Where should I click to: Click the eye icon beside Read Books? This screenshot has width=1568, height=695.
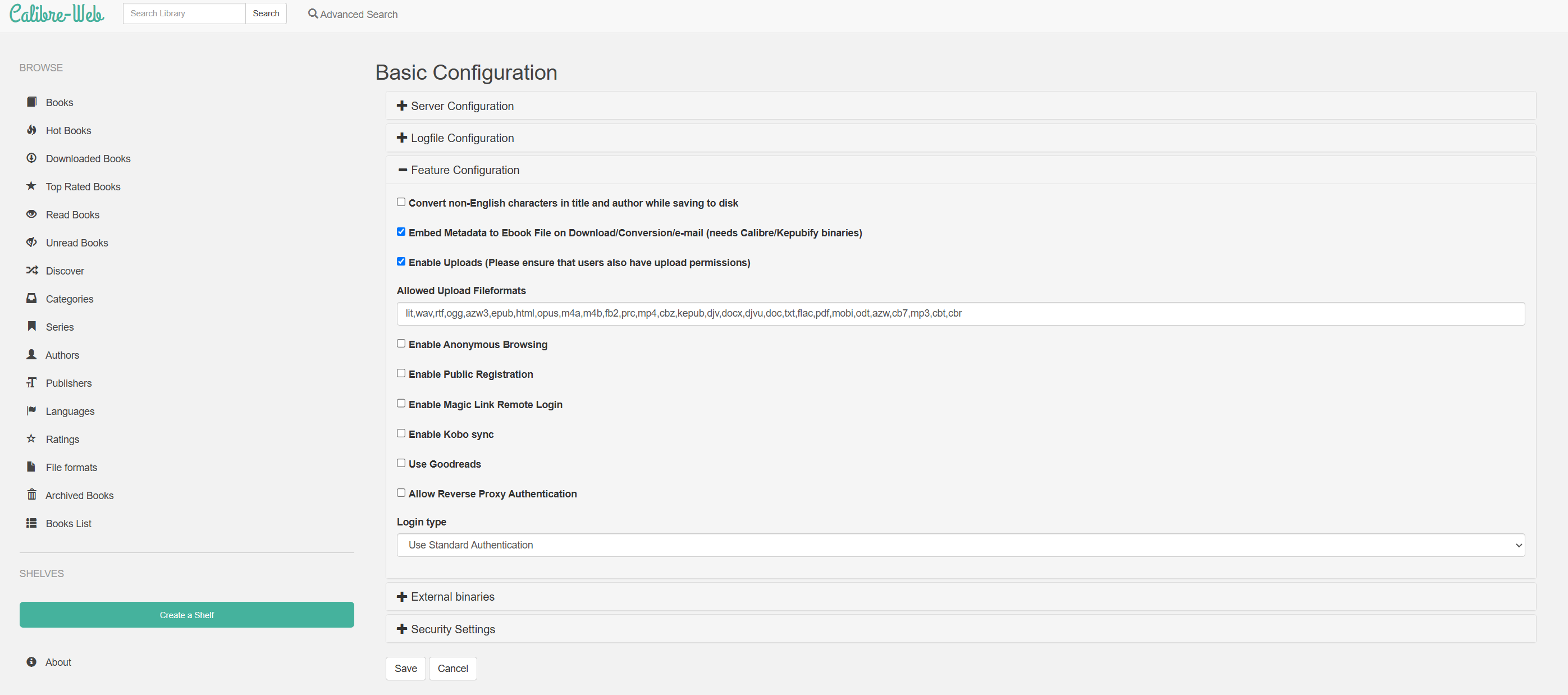(x=31, y=214)
